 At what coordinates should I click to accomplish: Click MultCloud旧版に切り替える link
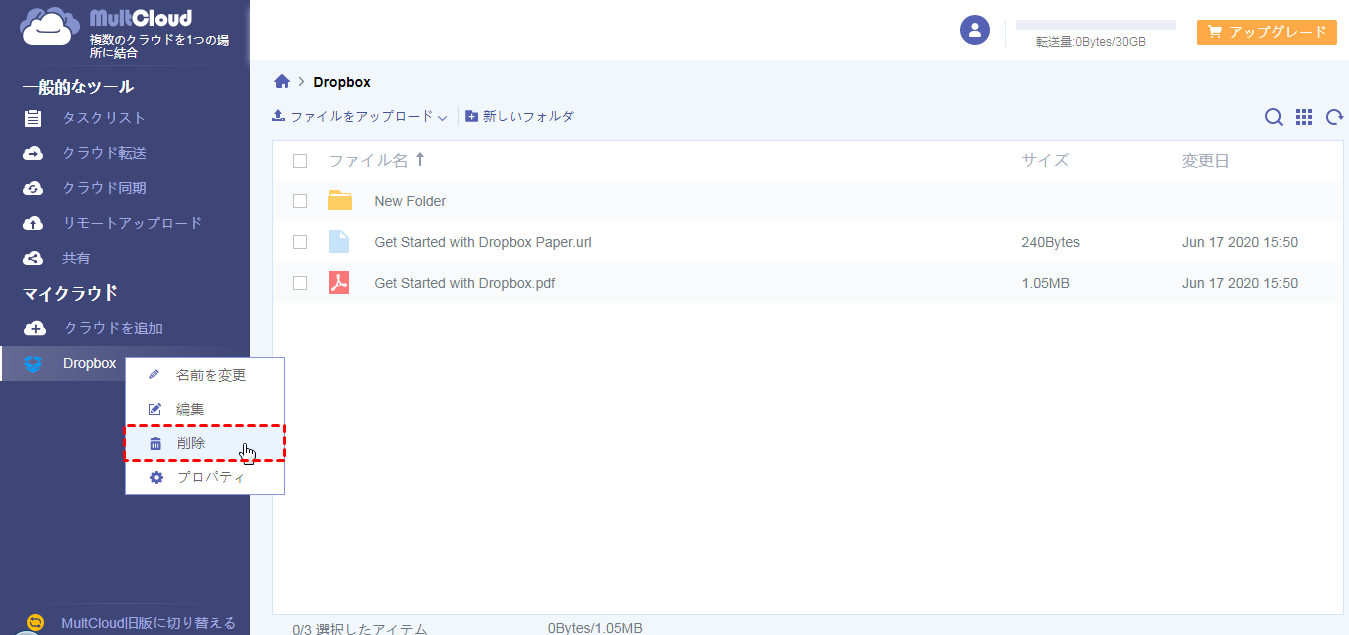(x=148, y=623)
